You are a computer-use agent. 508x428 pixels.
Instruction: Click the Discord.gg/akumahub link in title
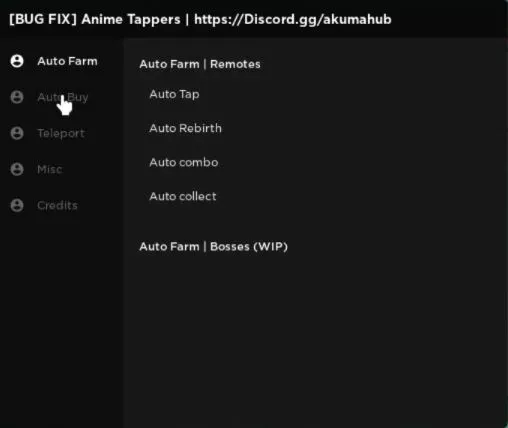[293, 19]
